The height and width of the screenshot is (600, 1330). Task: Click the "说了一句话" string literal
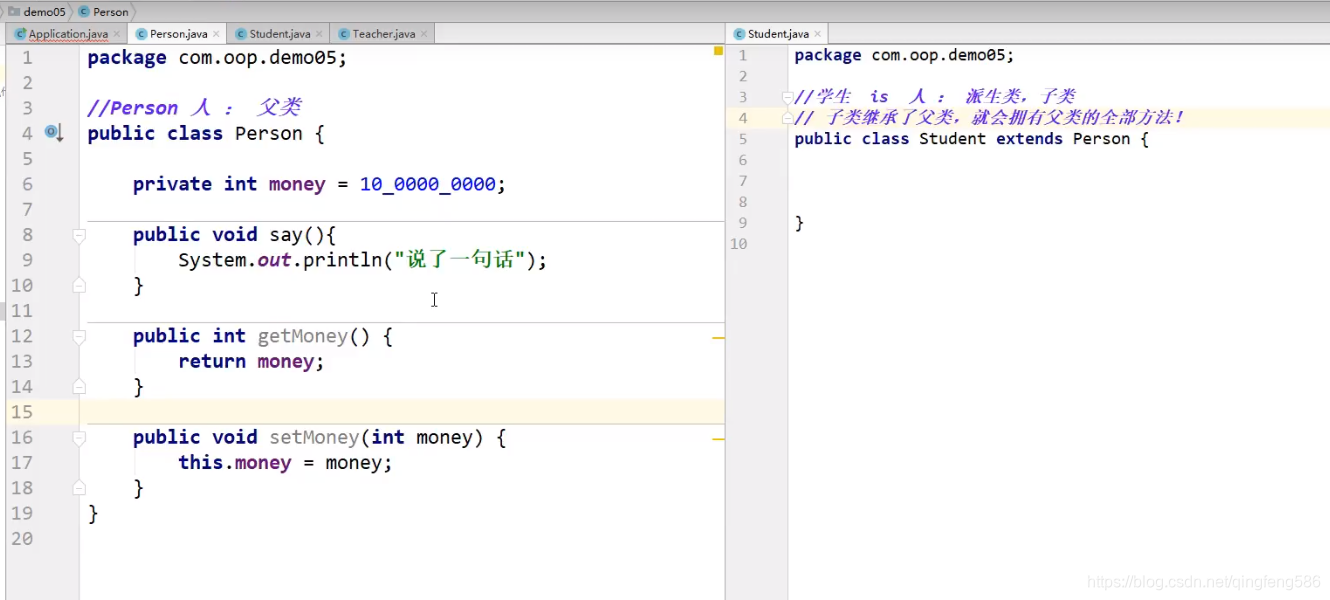(x=460, y=260)
